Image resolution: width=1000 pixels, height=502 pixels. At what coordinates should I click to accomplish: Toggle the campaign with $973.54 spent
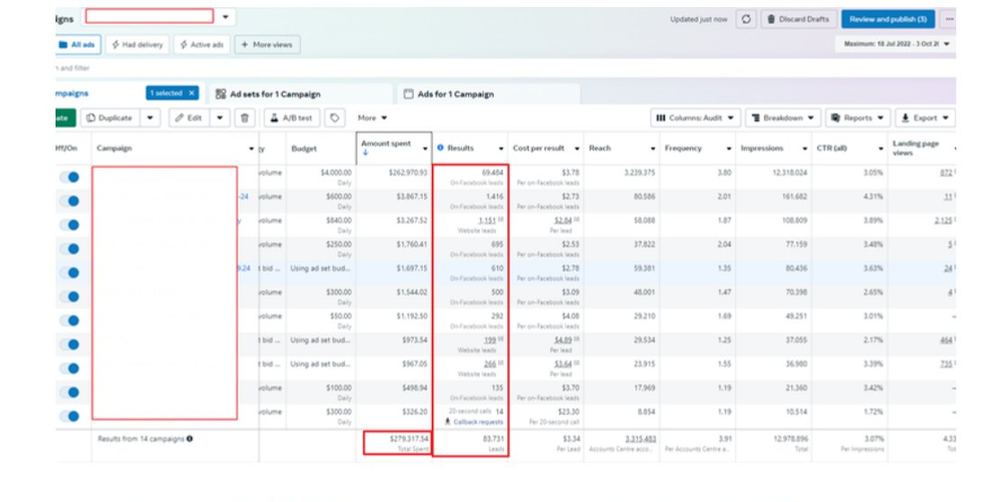tap(70, 344)
